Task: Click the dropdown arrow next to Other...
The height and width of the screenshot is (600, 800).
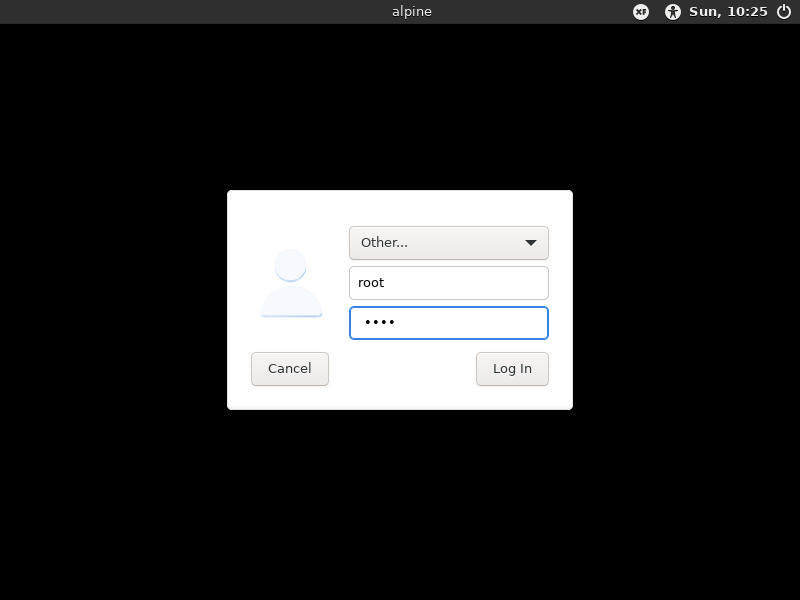Action: point(533,243)
